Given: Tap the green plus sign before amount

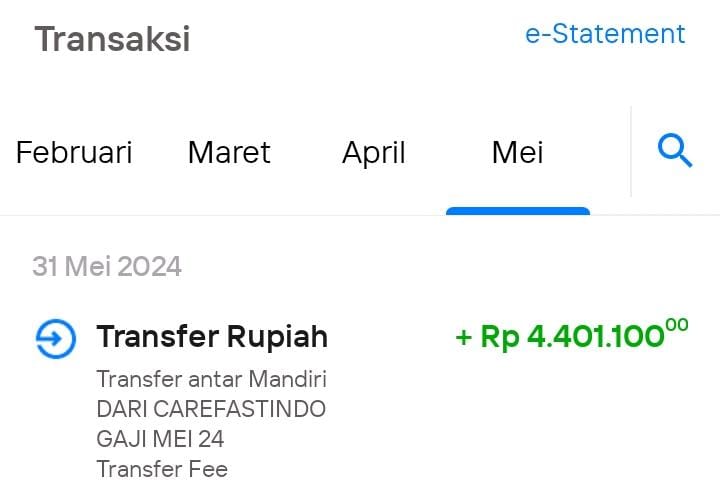Looking at the screenshot, I should click(464, 338).
